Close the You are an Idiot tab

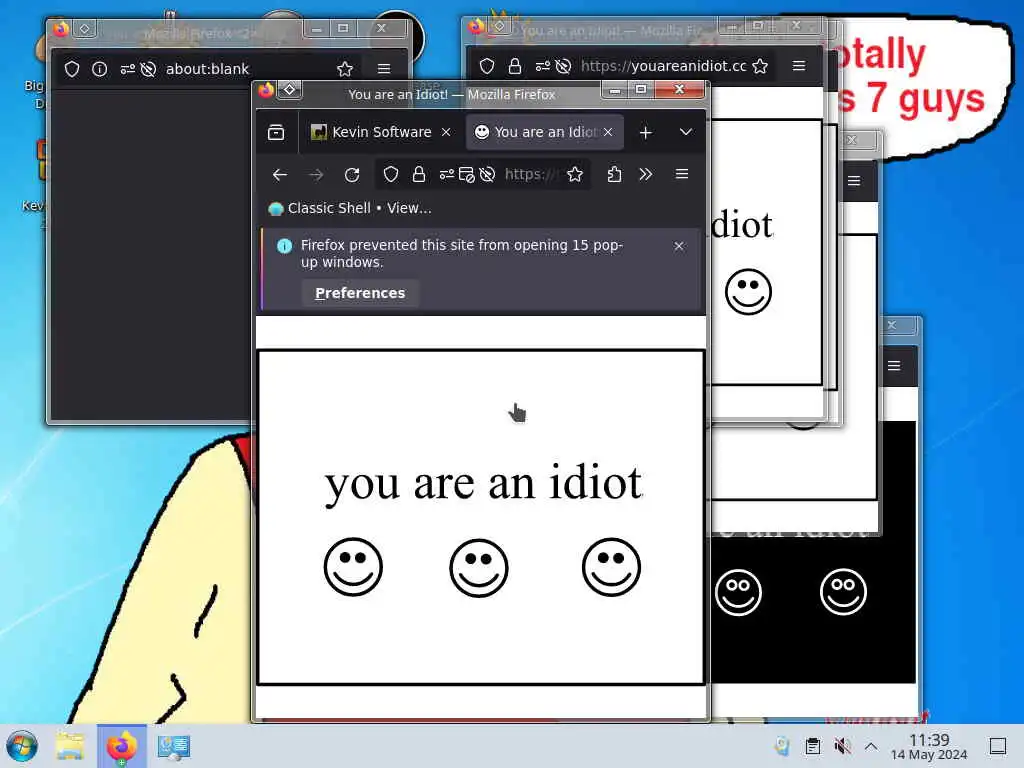pos(608,132)
